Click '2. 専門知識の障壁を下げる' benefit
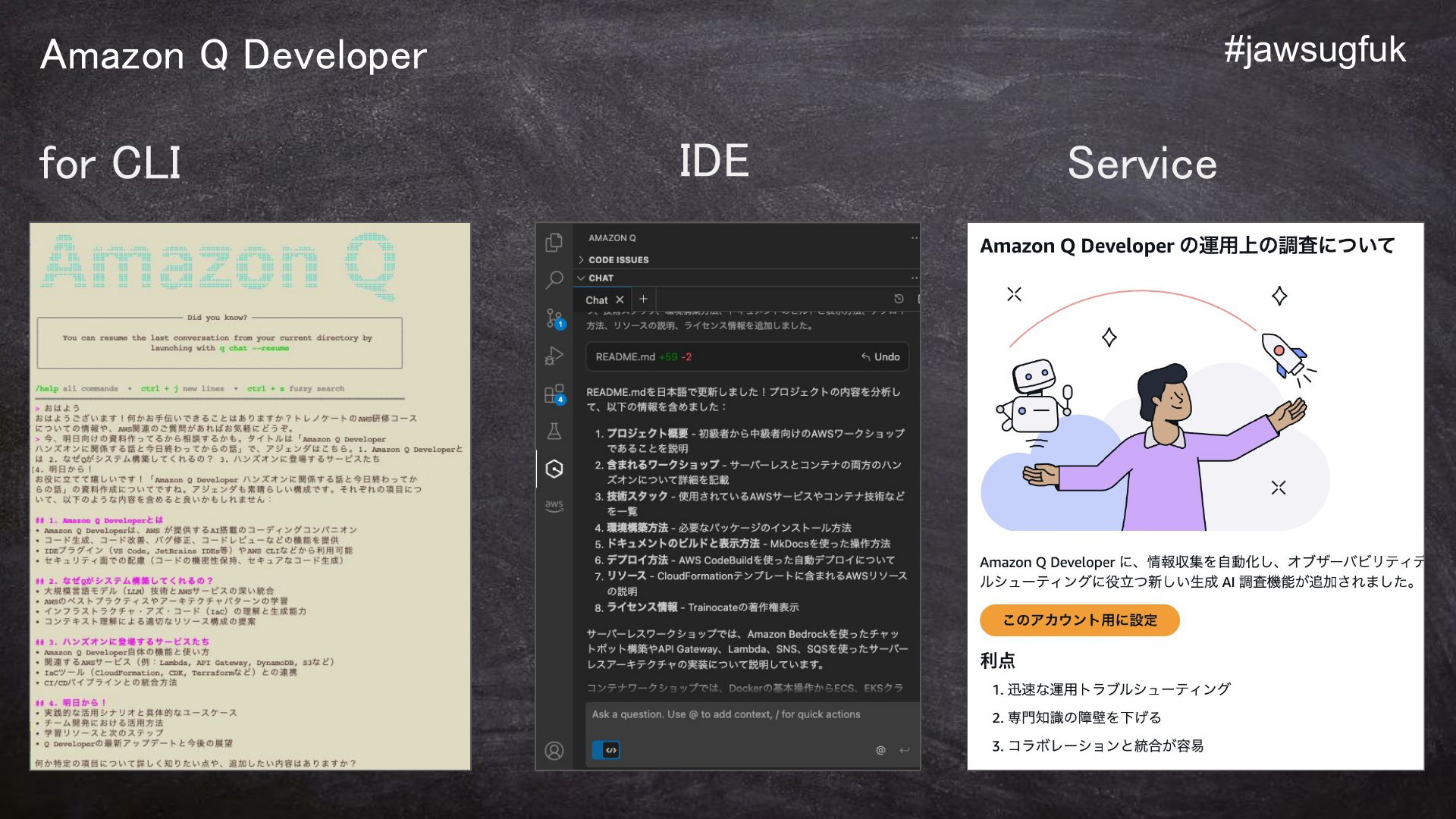The width and height of the screenshot is (1456, 819). pyautogui.click(x=1076, y=717)
